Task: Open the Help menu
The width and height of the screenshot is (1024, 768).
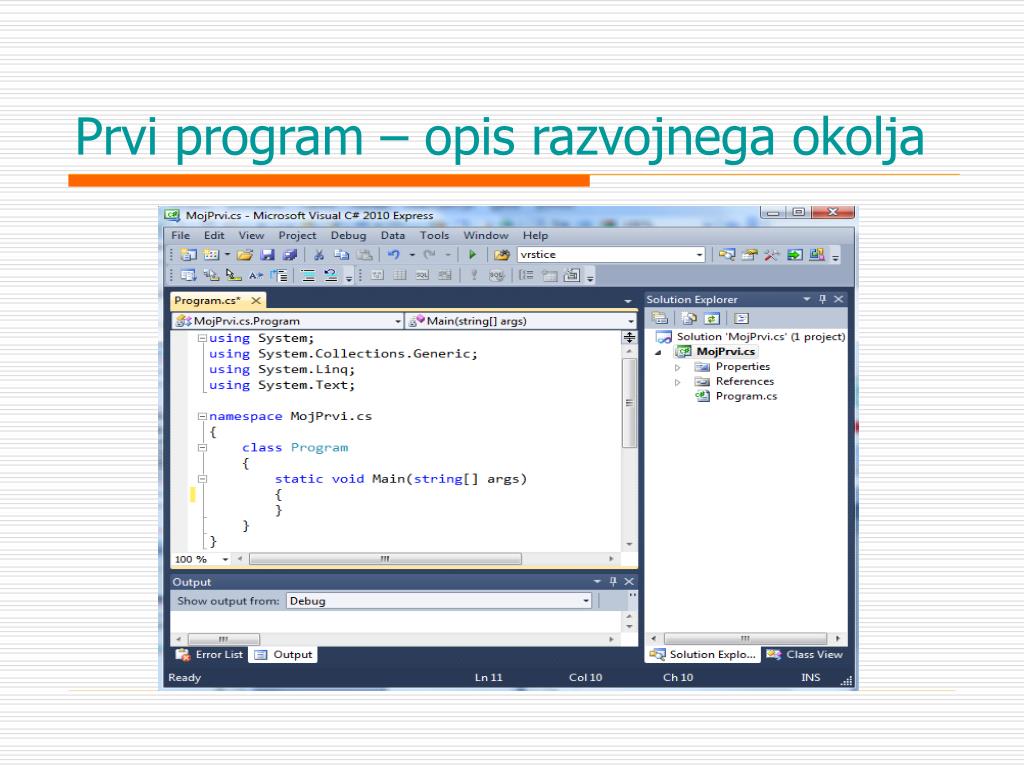Action: [535, 235]
